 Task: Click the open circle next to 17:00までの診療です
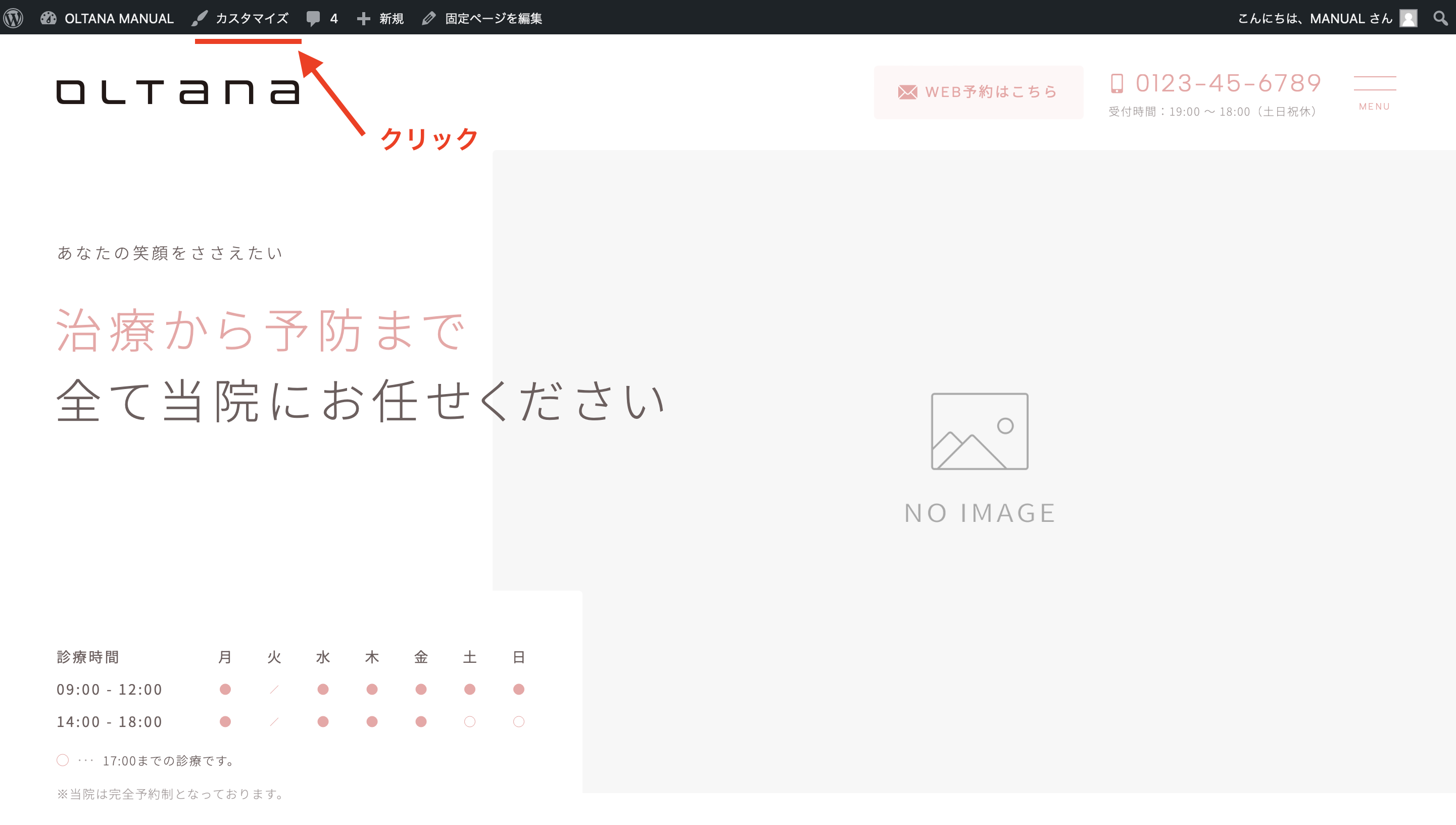pyautogui.click(x=62, y=760)
